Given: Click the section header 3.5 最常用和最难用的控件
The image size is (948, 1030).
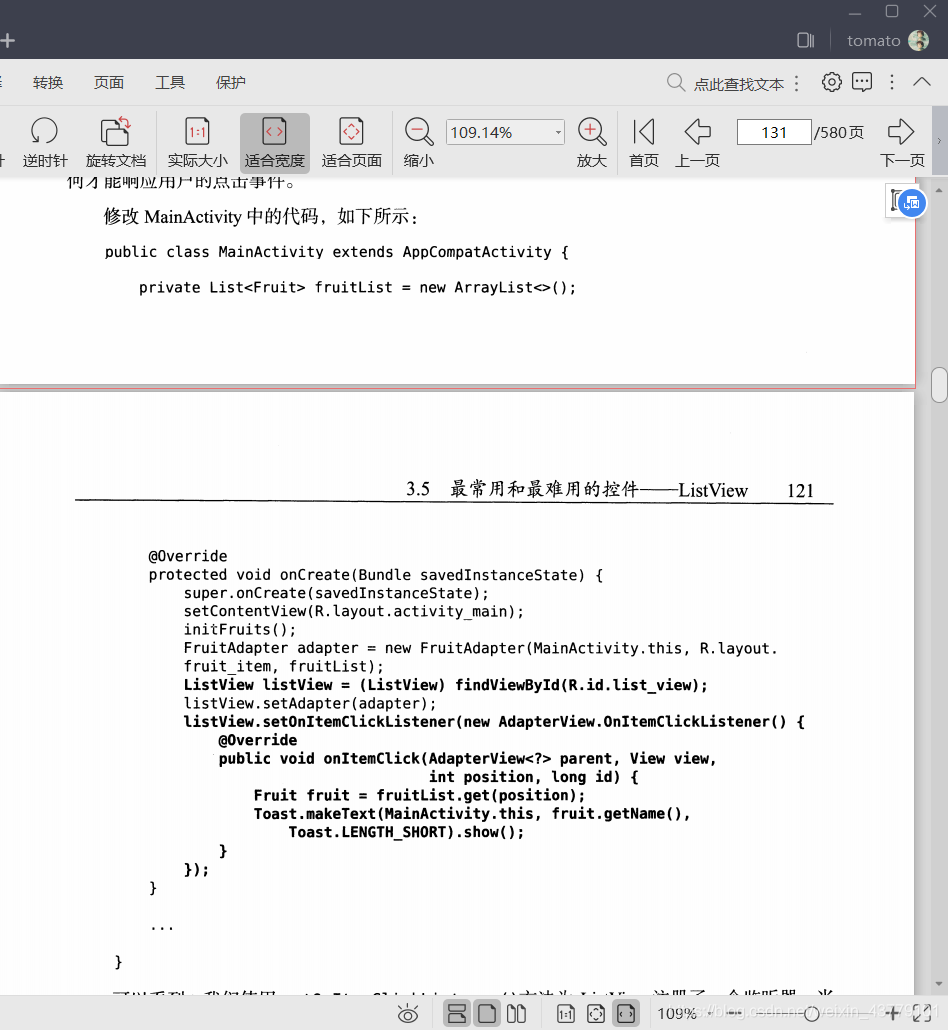Looking at the screenshot, I should pyautogui.click(x=522, y=489).
